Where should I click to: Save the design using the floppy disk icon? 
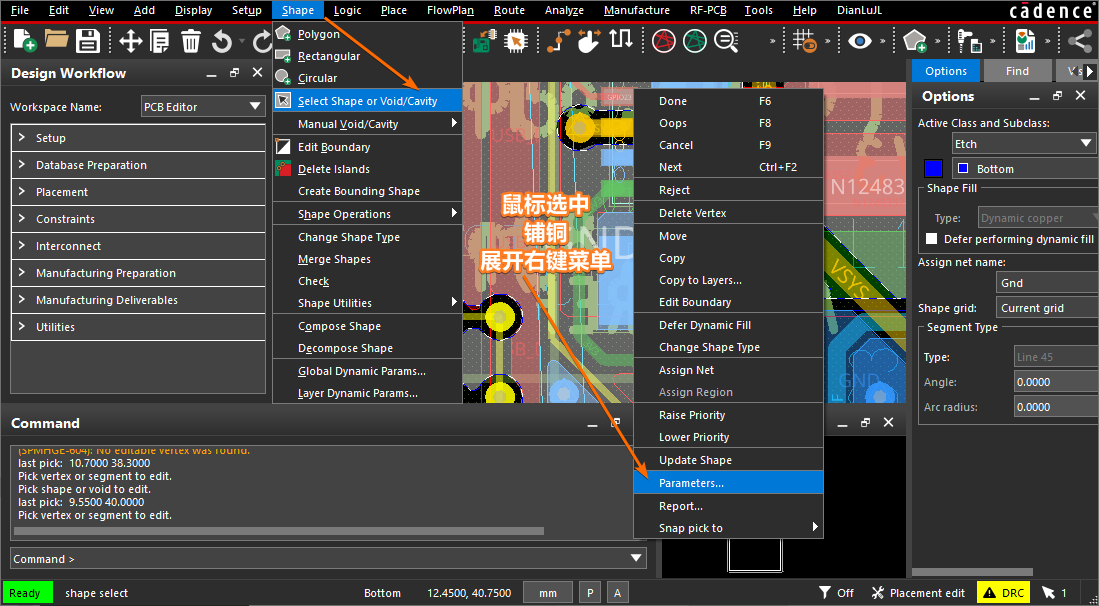coord(88,41)
